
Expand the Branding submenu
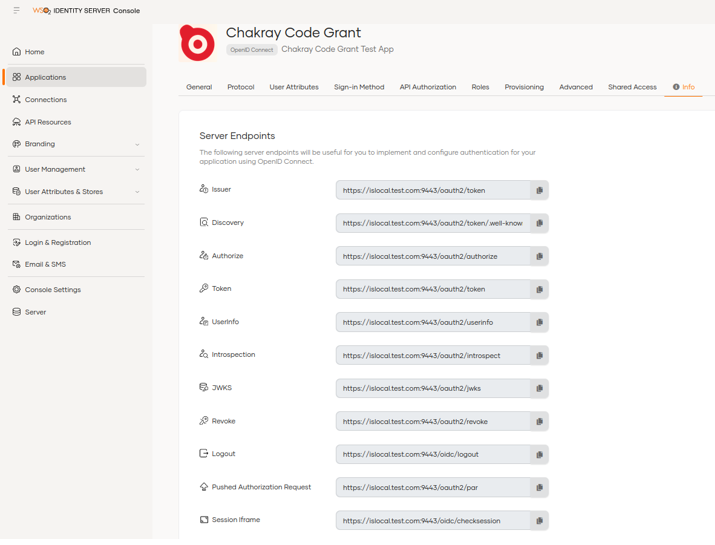click(137, 144)
